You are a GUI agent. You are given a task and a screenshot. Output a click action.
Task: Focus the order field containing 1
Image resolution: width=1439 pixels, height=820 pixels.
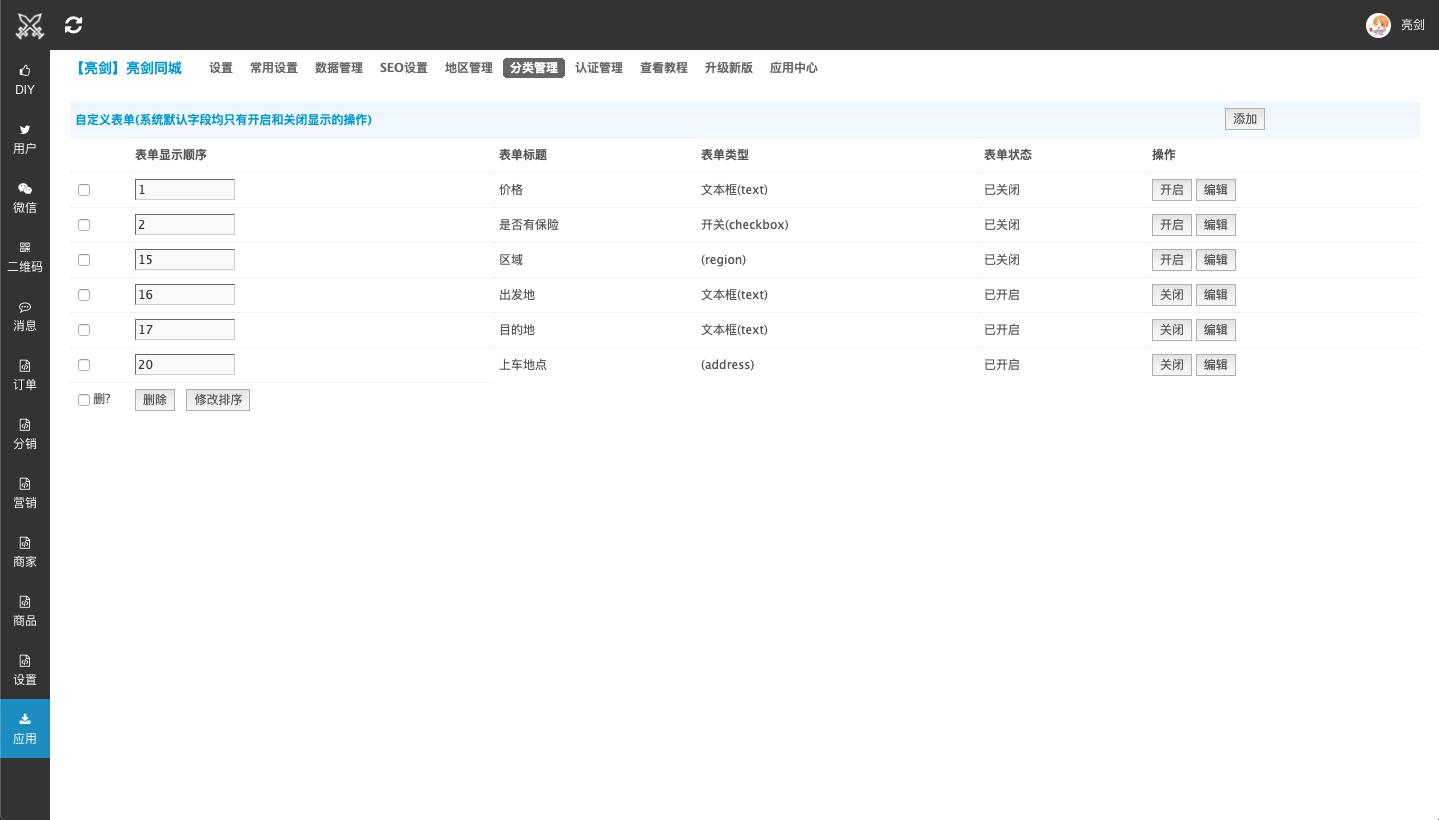tap(185, 190)
